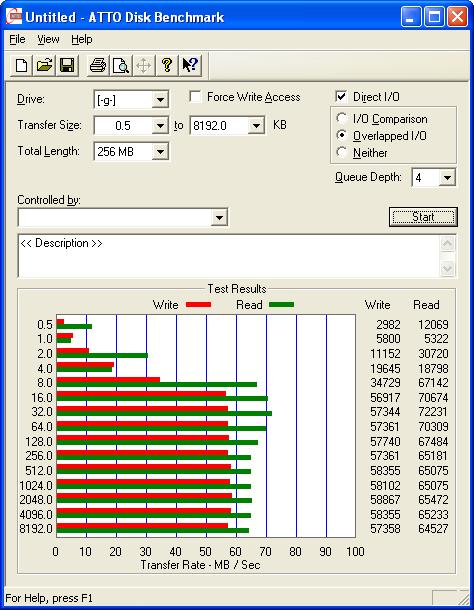
Task: Click the Write column header in results
Action: 377,305
